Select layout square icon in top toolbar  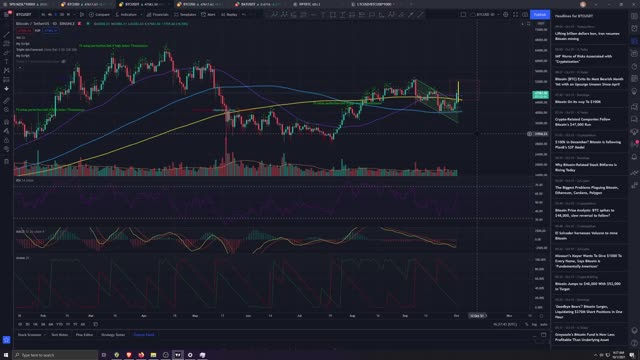[x=463, y=14]
